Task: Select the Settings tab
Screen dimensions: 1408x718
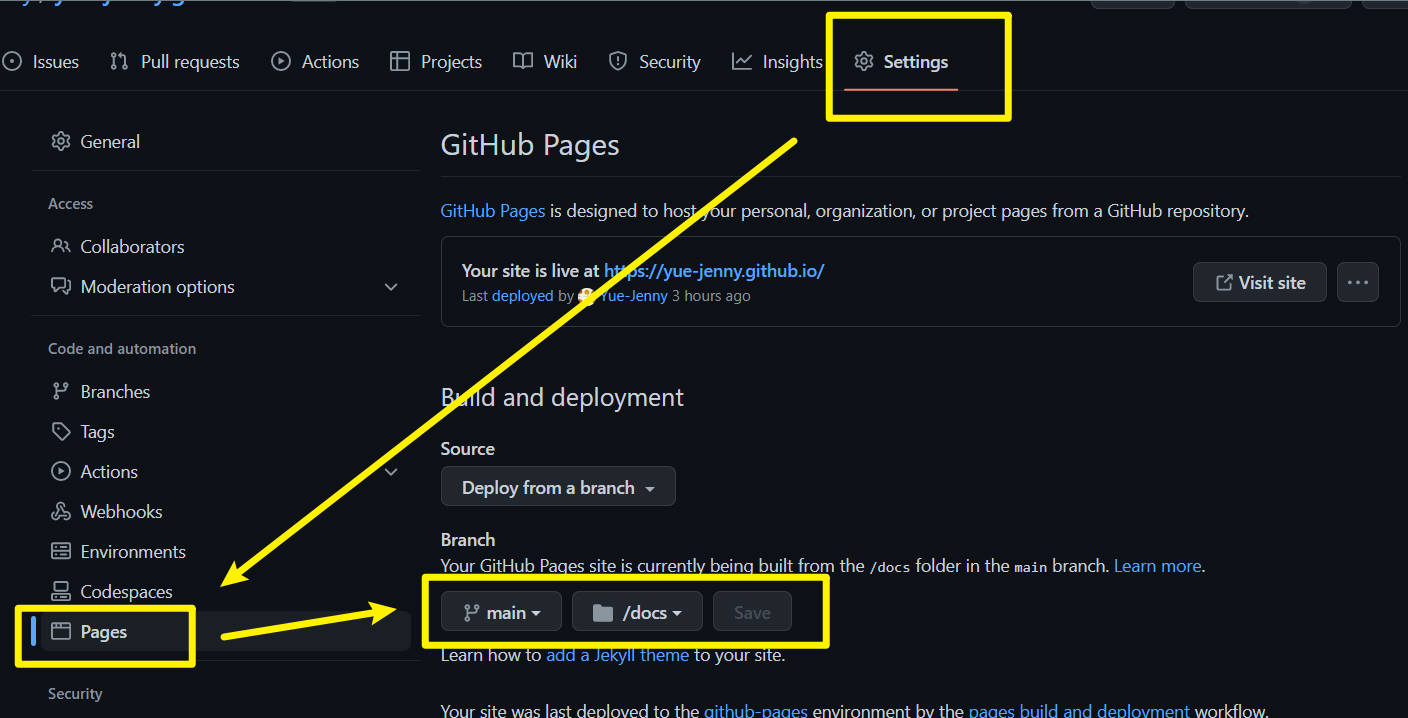Action: tap(901, 62)
